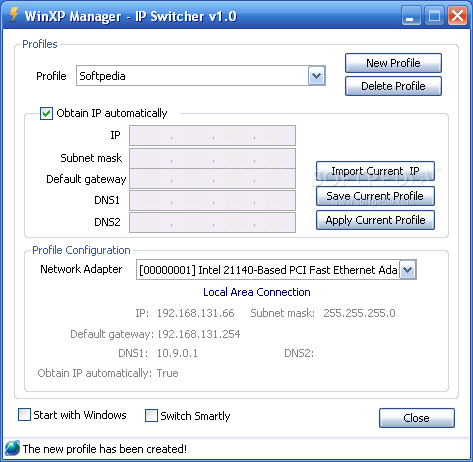Maximize the IP Switcher window

pos(434,15)
